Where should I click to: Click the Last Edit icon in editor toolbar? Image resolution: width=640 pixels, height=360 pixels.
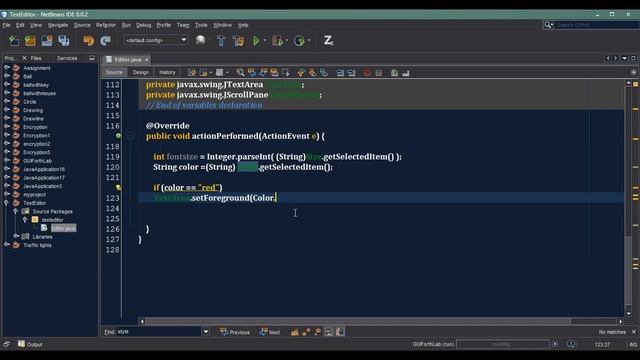[191, 73]
